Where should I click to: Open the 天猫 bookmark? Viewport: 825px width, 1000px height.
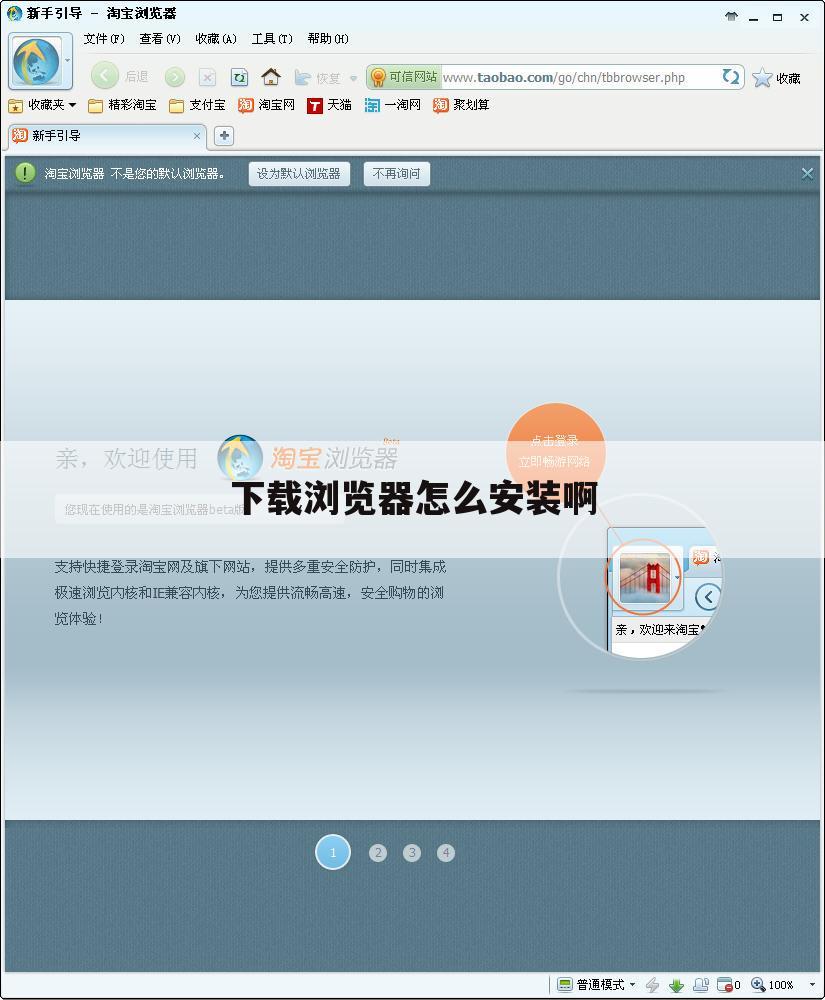tap(329, 105)
